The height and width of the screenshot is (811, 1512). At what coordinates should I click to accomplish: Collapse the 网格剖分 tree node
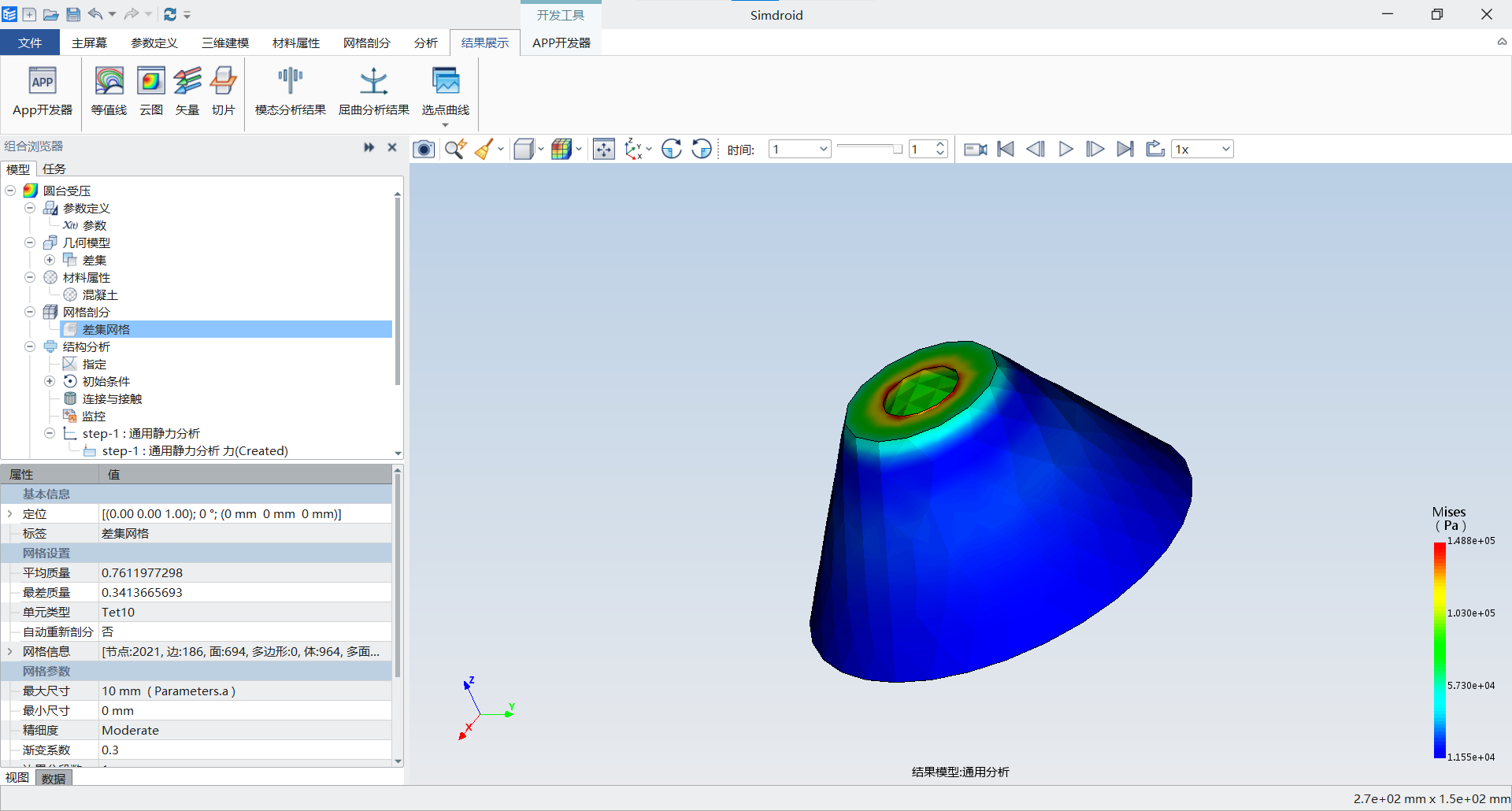(x=30, y=312)
